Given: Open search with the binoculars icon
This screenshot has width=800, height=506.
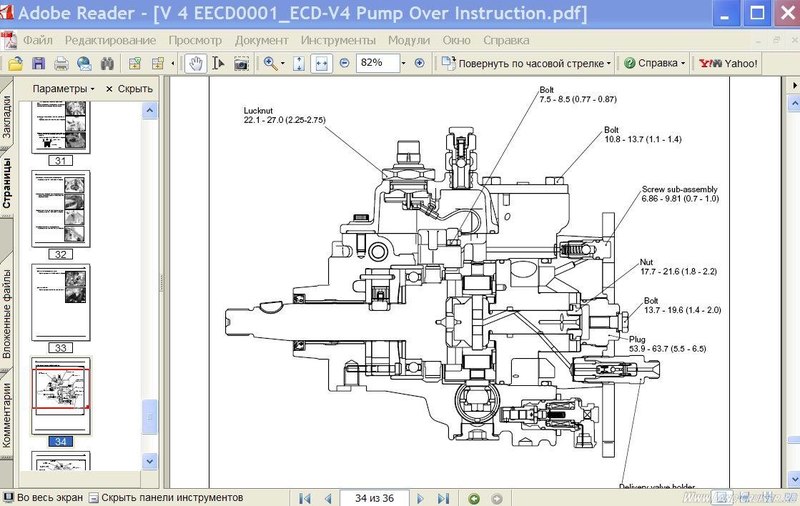Looking at the screenshot, I should click(x=107, y=63).
